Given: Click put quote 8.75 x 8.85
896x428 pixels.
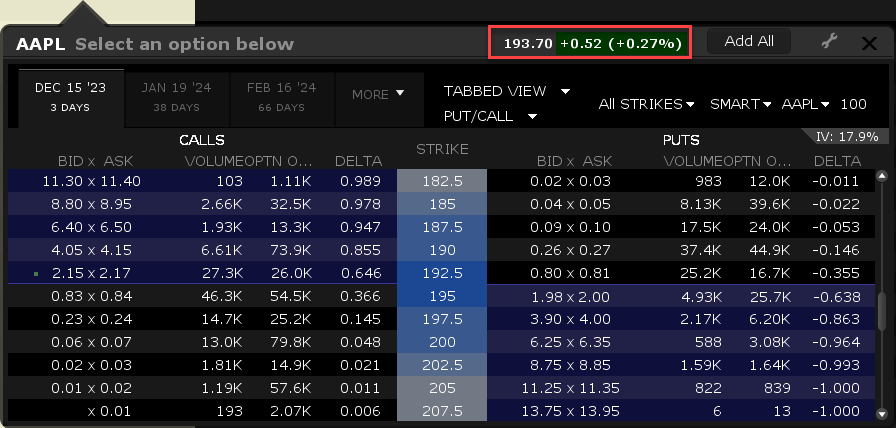Looking at the screenshot, I should click(x=570, y=365).
